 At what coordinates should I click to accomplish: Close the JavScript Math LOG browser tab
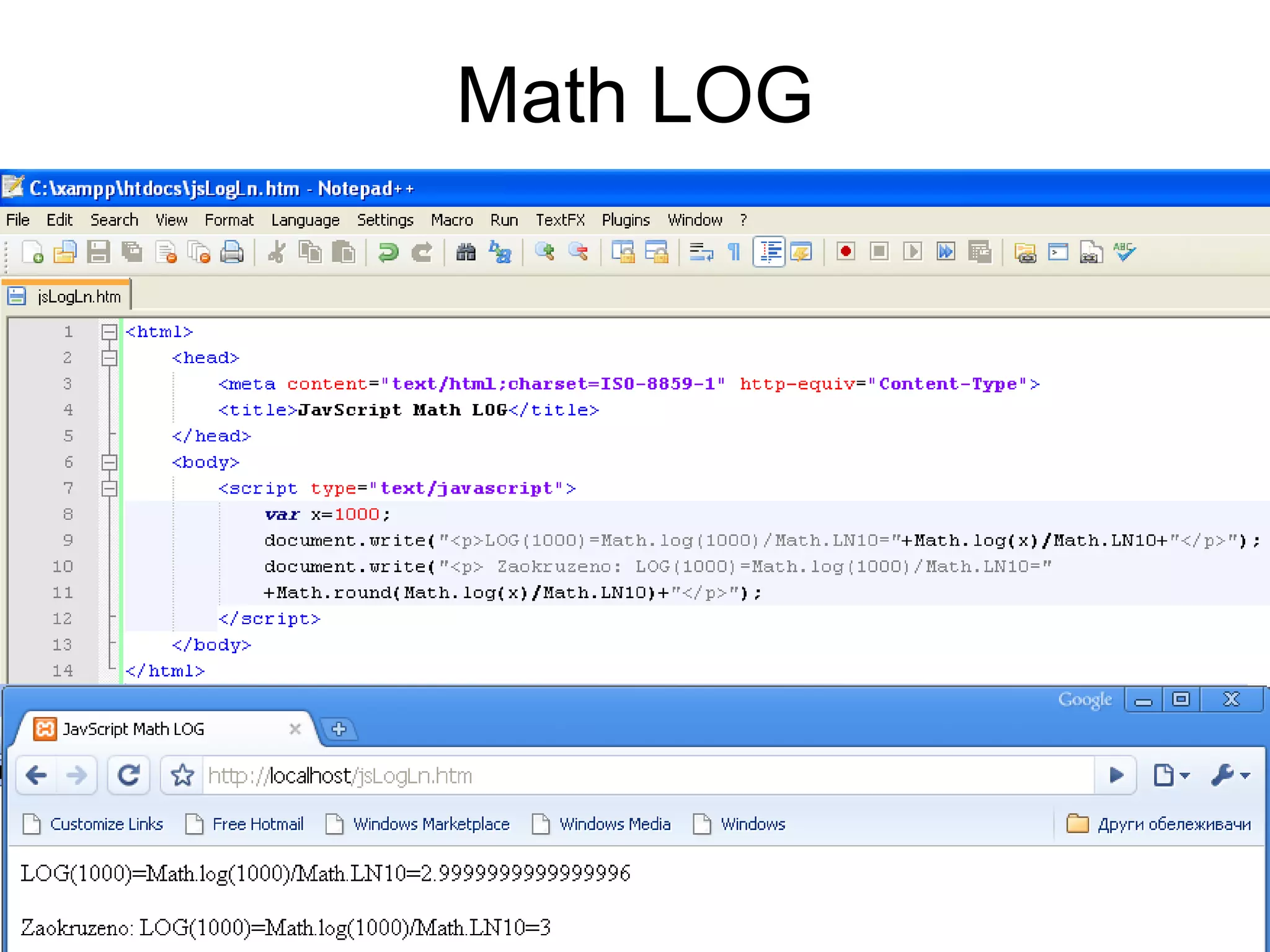(x=295, y=729)
